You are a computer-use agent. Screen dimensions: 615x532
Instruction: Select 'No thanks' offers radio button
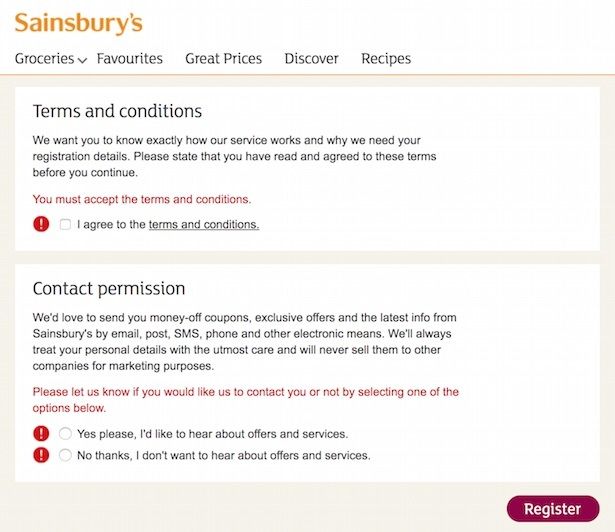click(x=65, y=455)
